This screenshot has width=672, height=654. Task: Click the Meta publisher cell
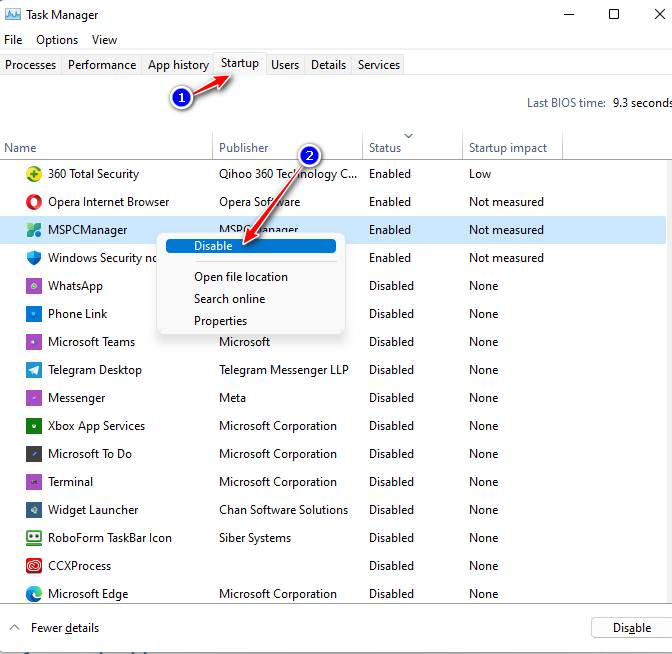pos(232,398)
